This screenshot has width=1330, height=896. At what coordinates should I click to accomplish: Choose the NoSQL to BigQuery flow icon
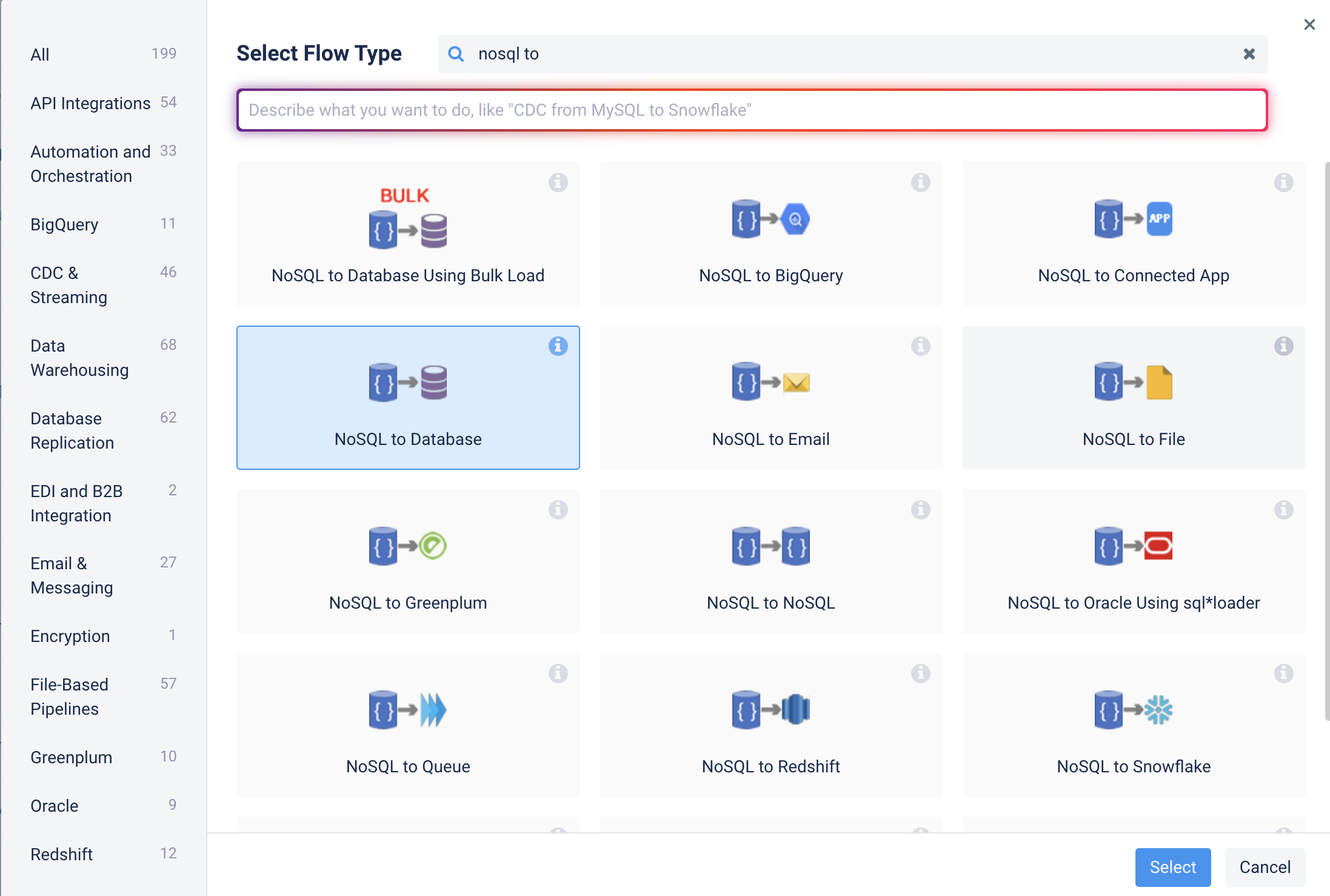(770, 219)
